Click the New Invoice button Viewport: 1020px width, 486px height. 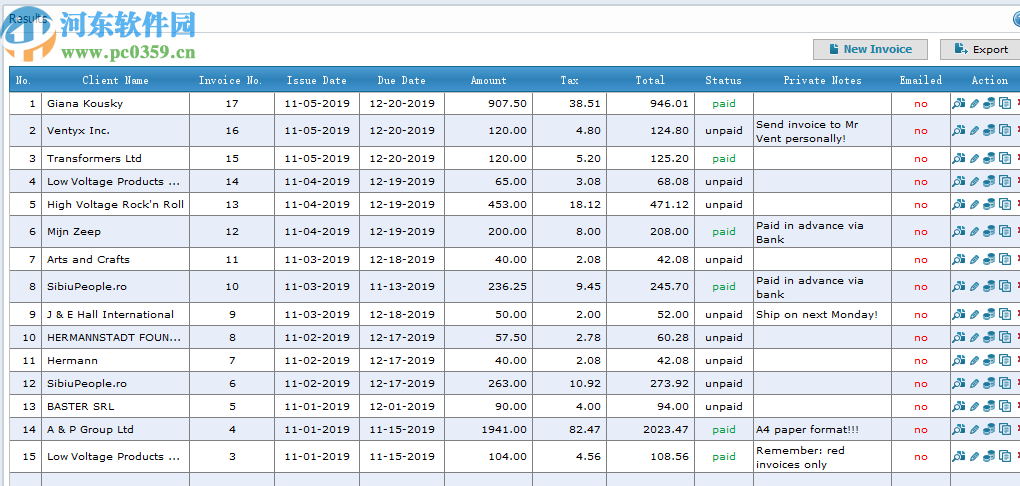pyautogui.click(x=870, y=49)
